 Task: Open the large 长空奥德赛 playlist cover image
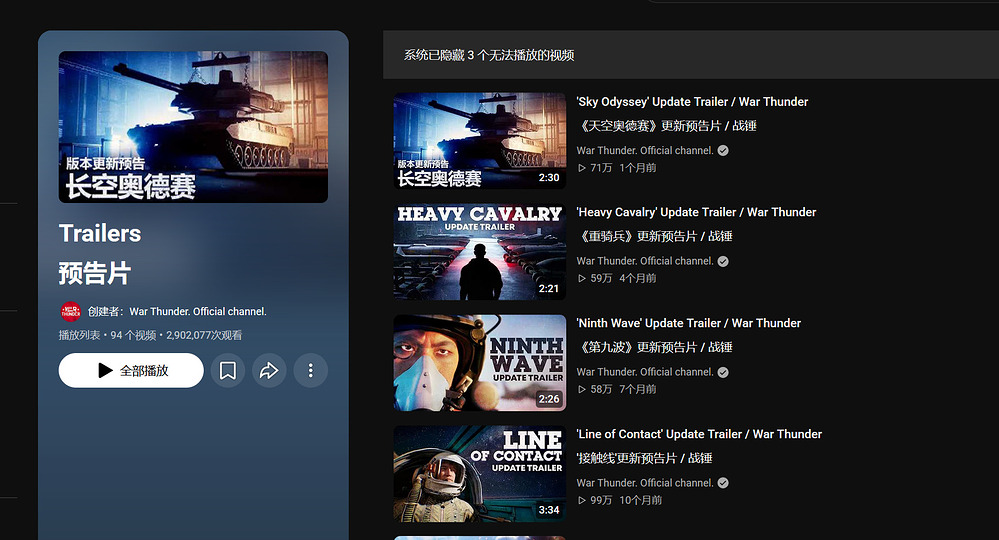(193, 127)
